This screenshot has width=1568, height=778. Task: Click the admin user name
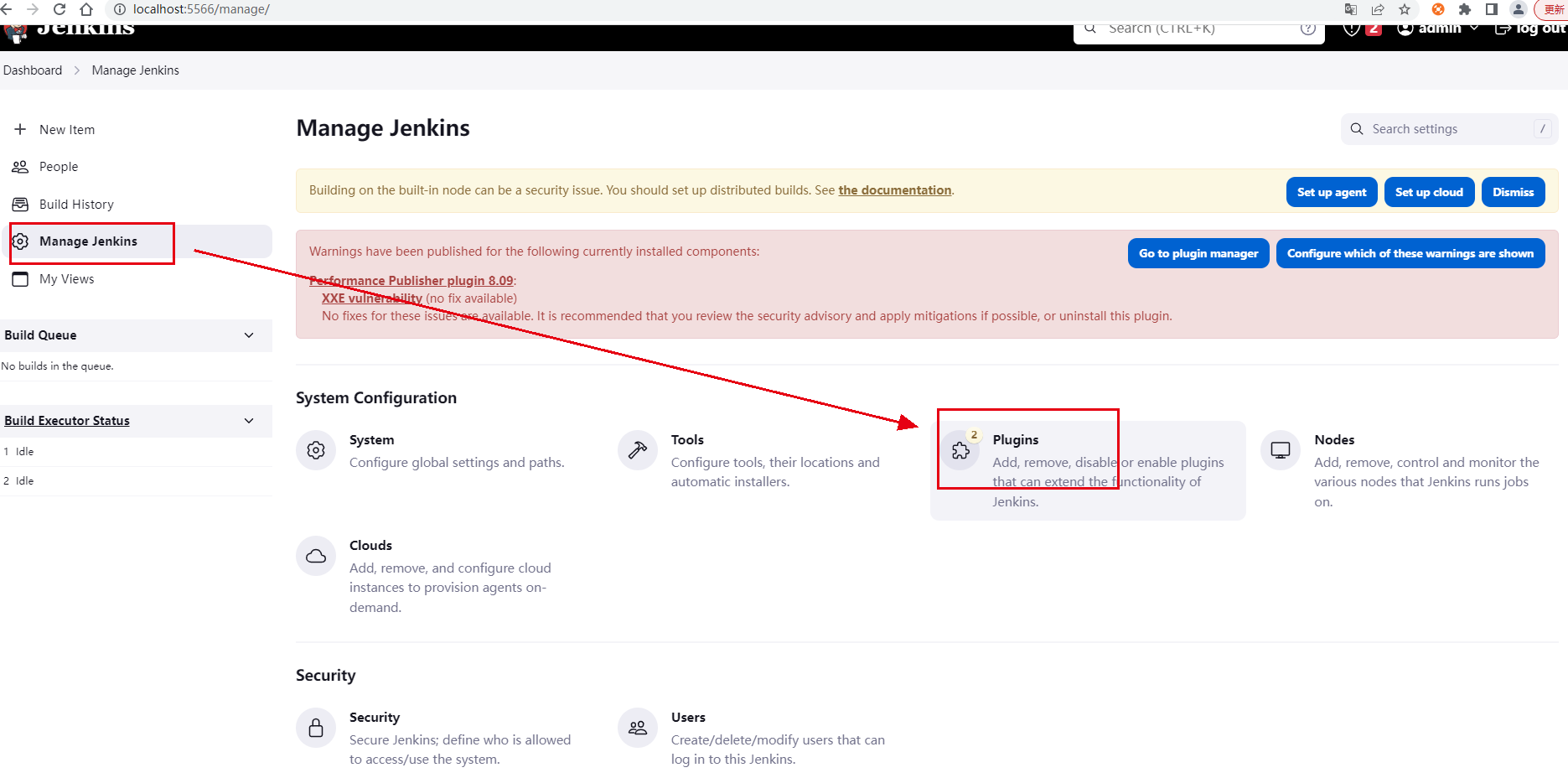(x=1440, y=29)
